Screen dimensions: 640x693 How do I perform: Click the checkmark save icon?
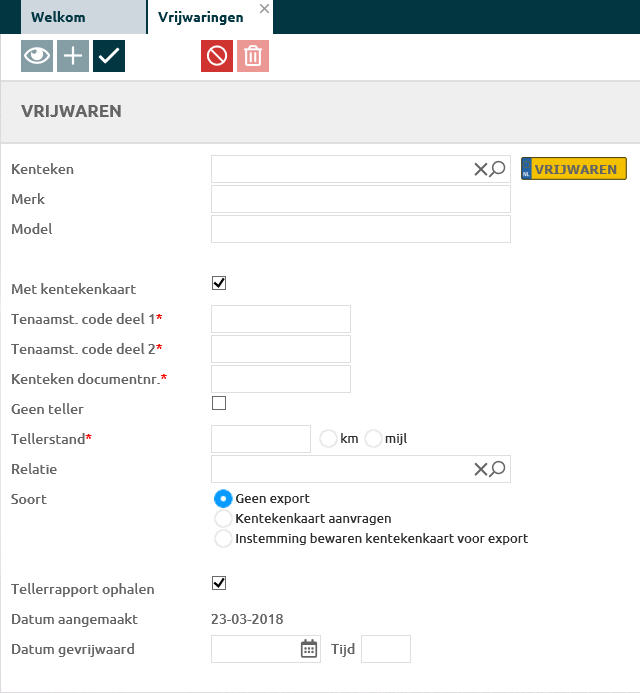pos(109,57)
